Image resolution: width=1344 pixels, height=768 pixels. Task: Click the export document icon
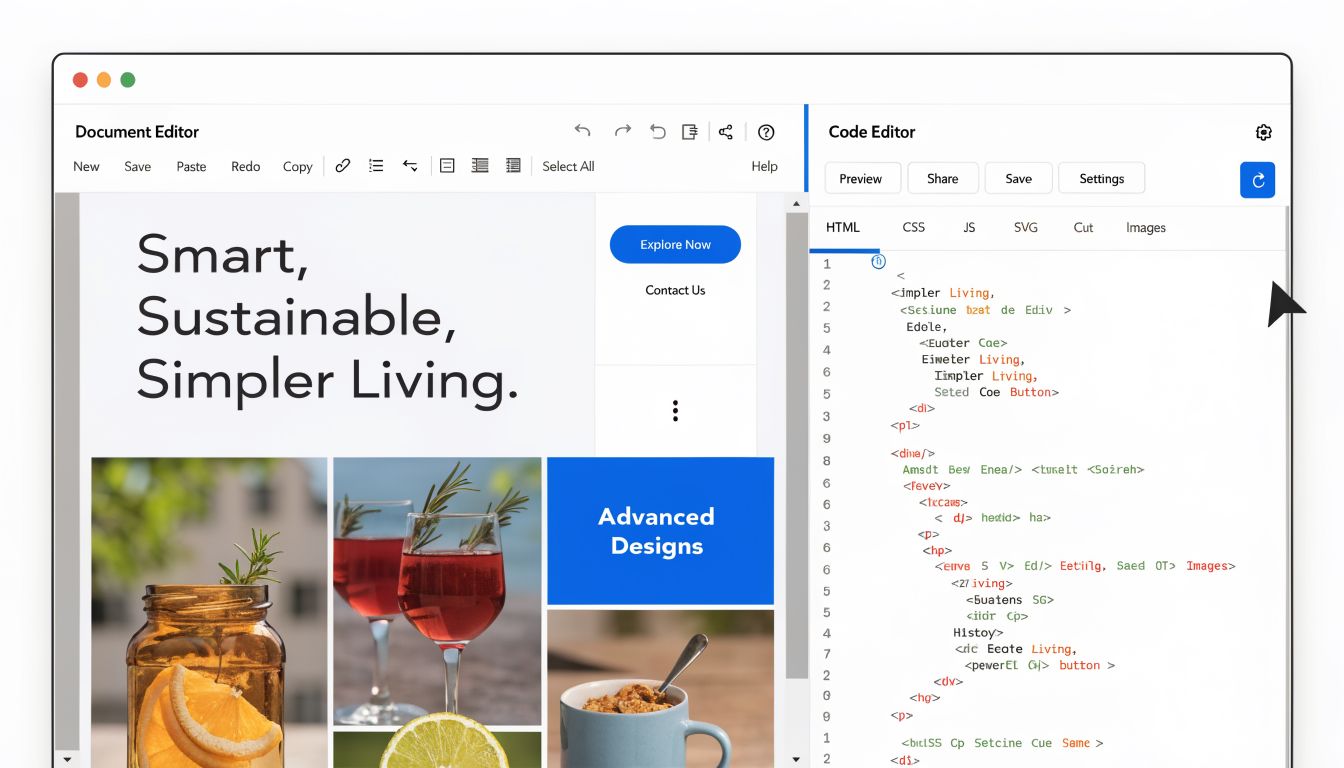click(x=689, y=131)
